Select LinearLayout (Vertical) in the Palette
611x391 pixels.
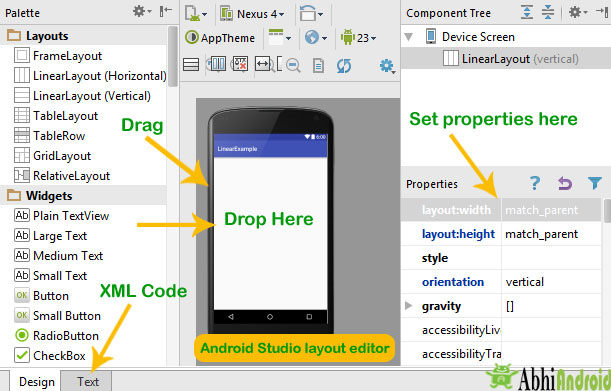point(82,96)
